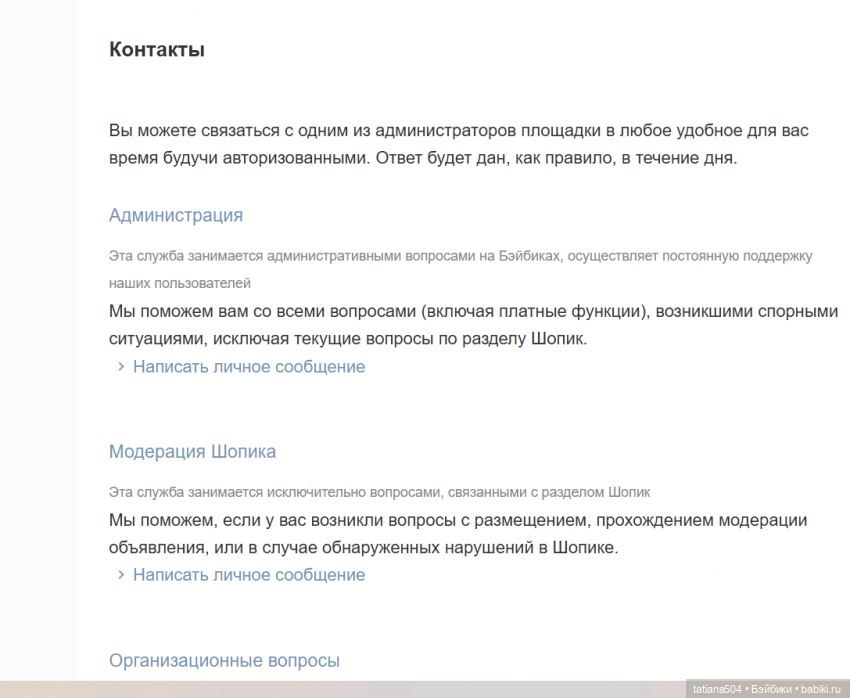
Task: Click the Контакты page heading
Action: coord(157,49)
